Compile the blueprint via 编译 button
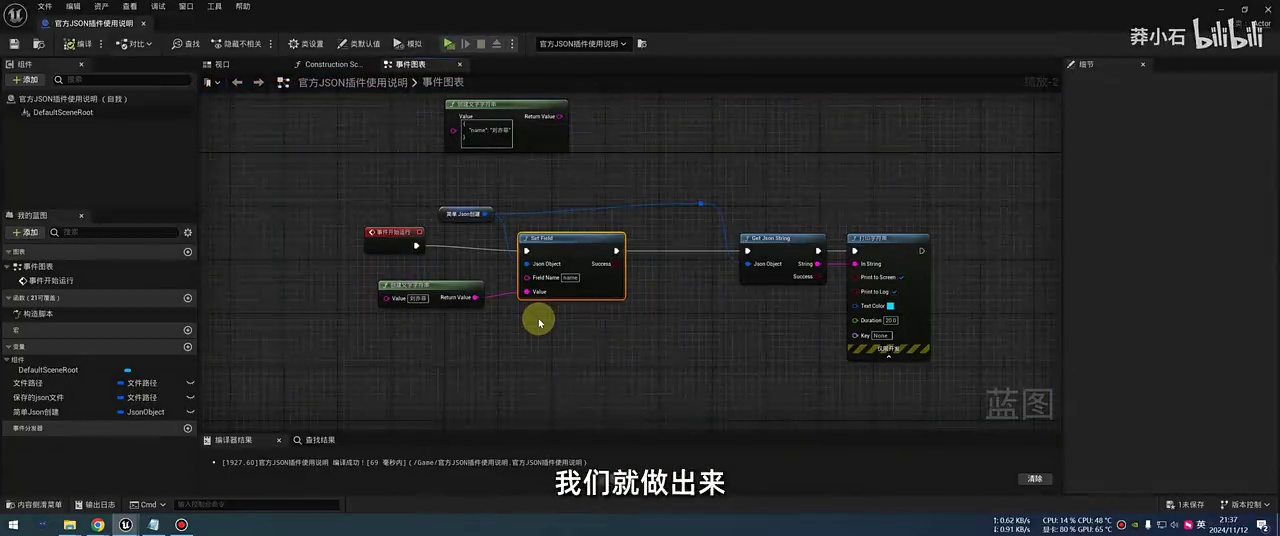The height and width of the screenshot is (536, 1280). [78, 44]
